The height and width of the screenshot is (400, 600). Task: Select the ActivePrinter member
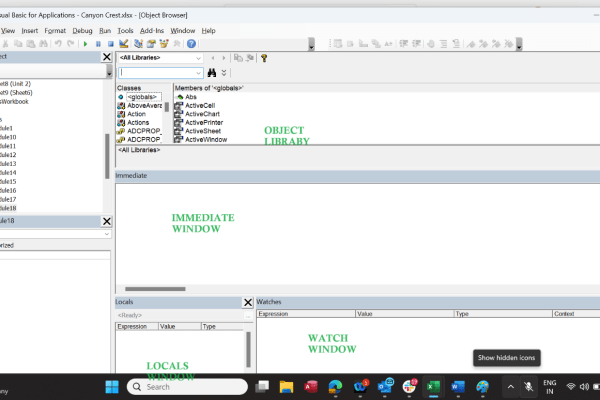[x=204, y=122]
